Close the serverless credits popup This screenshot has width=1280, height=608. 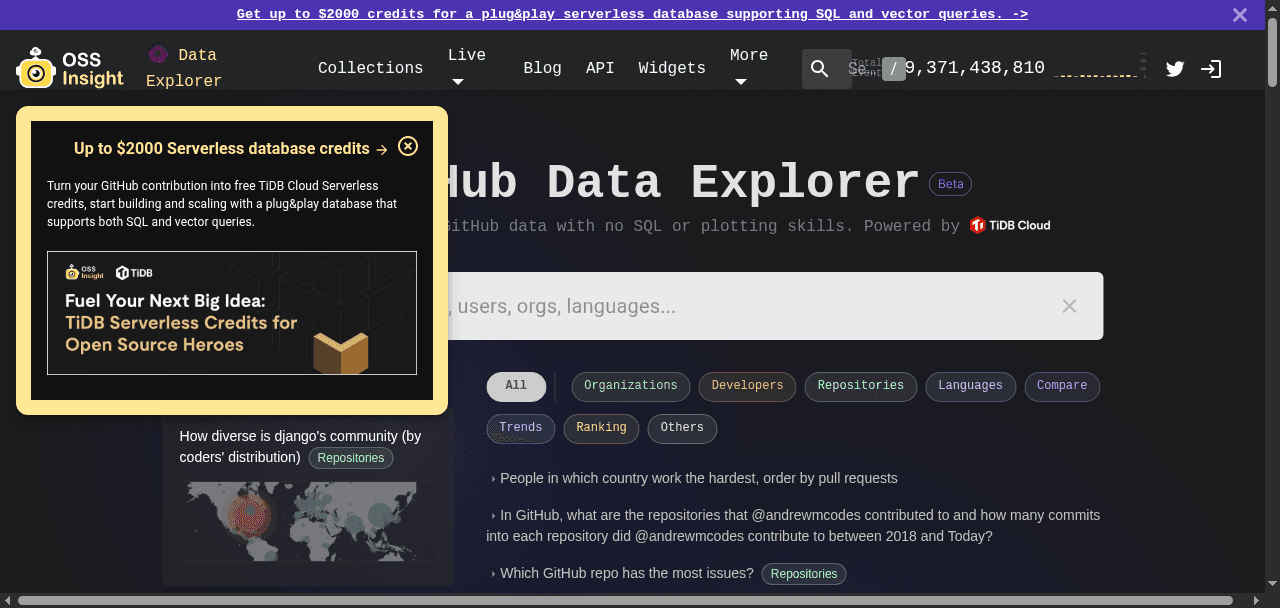coord(408,146)
